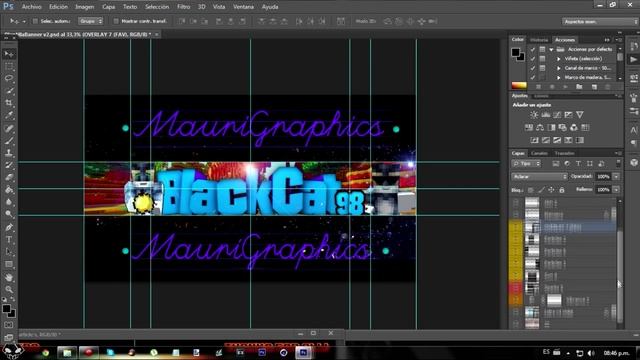Toggle check for Marco de madera action

[533, 77]
